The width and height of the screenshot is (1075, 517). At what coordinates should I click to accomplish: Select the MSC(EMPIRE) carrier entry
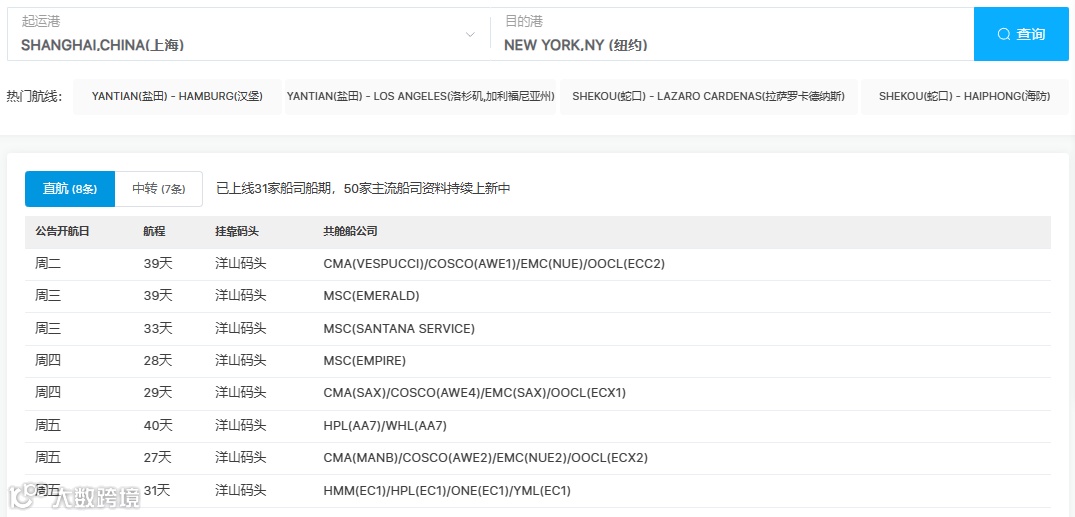364,361
